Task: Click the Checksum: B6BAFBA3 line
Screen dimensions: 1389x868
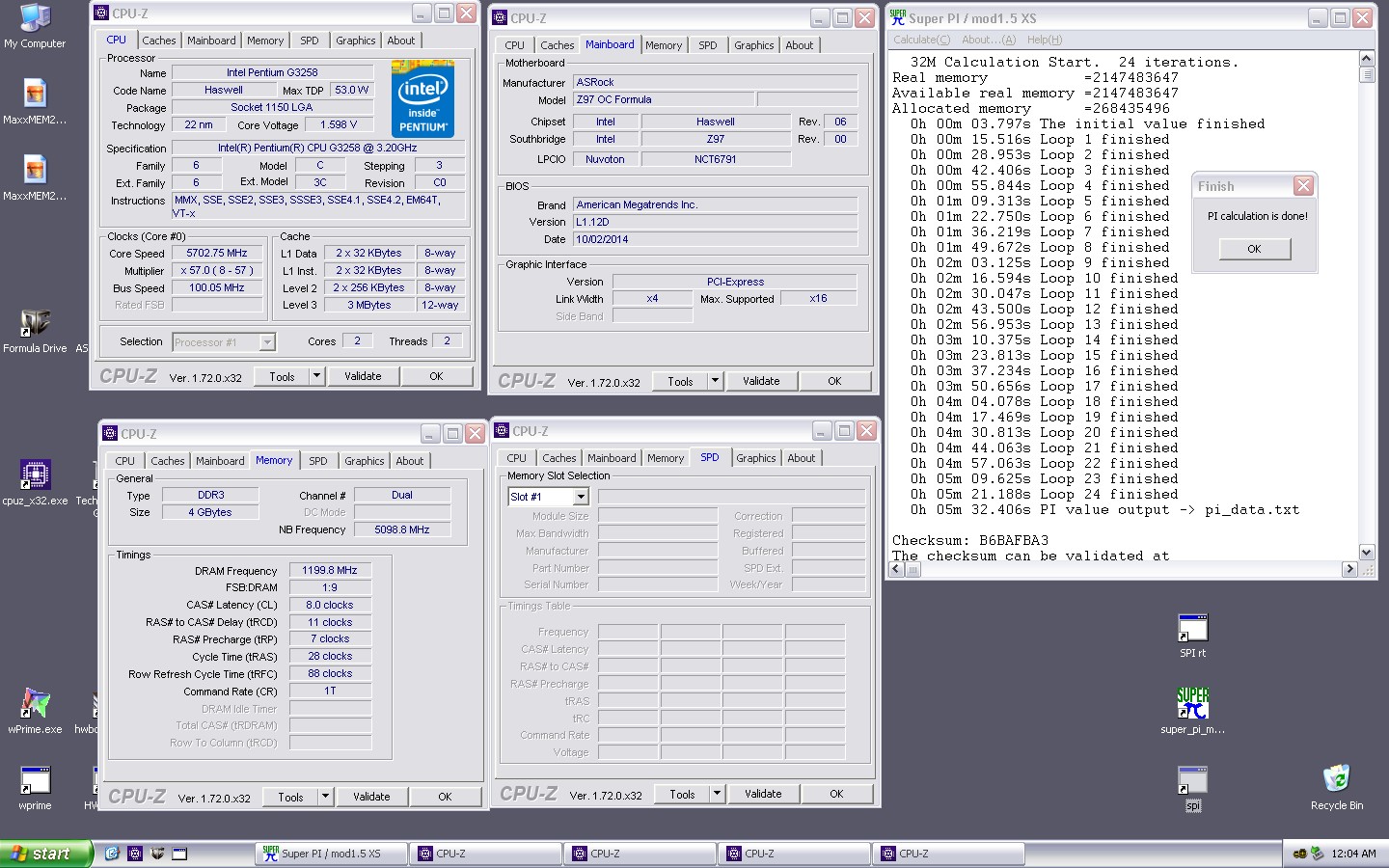Action: coord(970,540)
